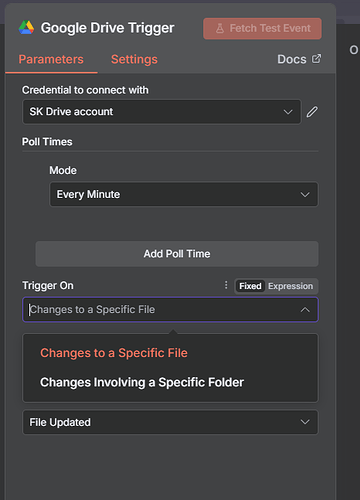Click inside the Trigger On search field
This screenshot has width=360, height=500.
(x=160, y=310)
